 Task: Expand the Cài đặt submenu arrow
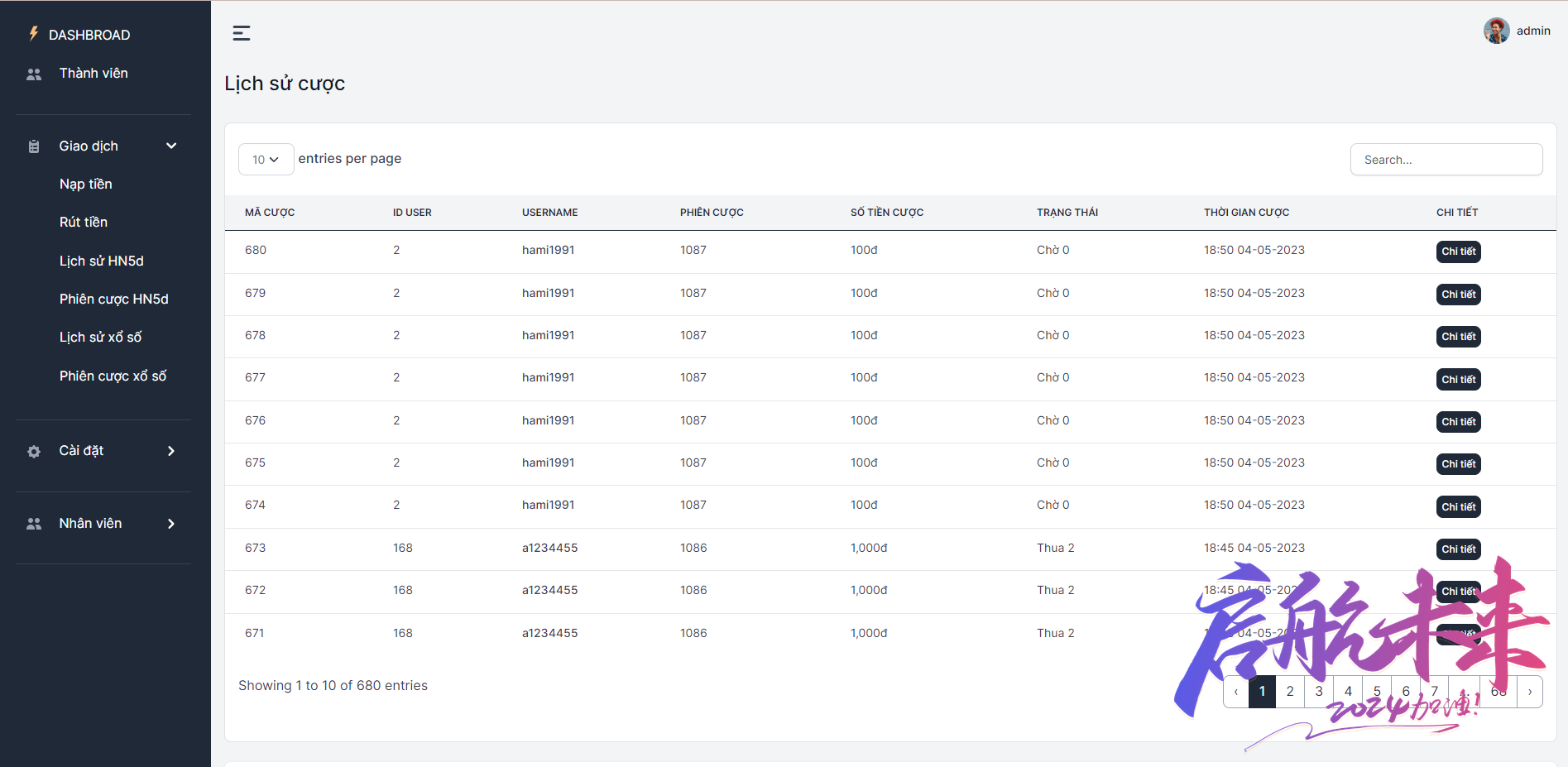coord(171,451)
